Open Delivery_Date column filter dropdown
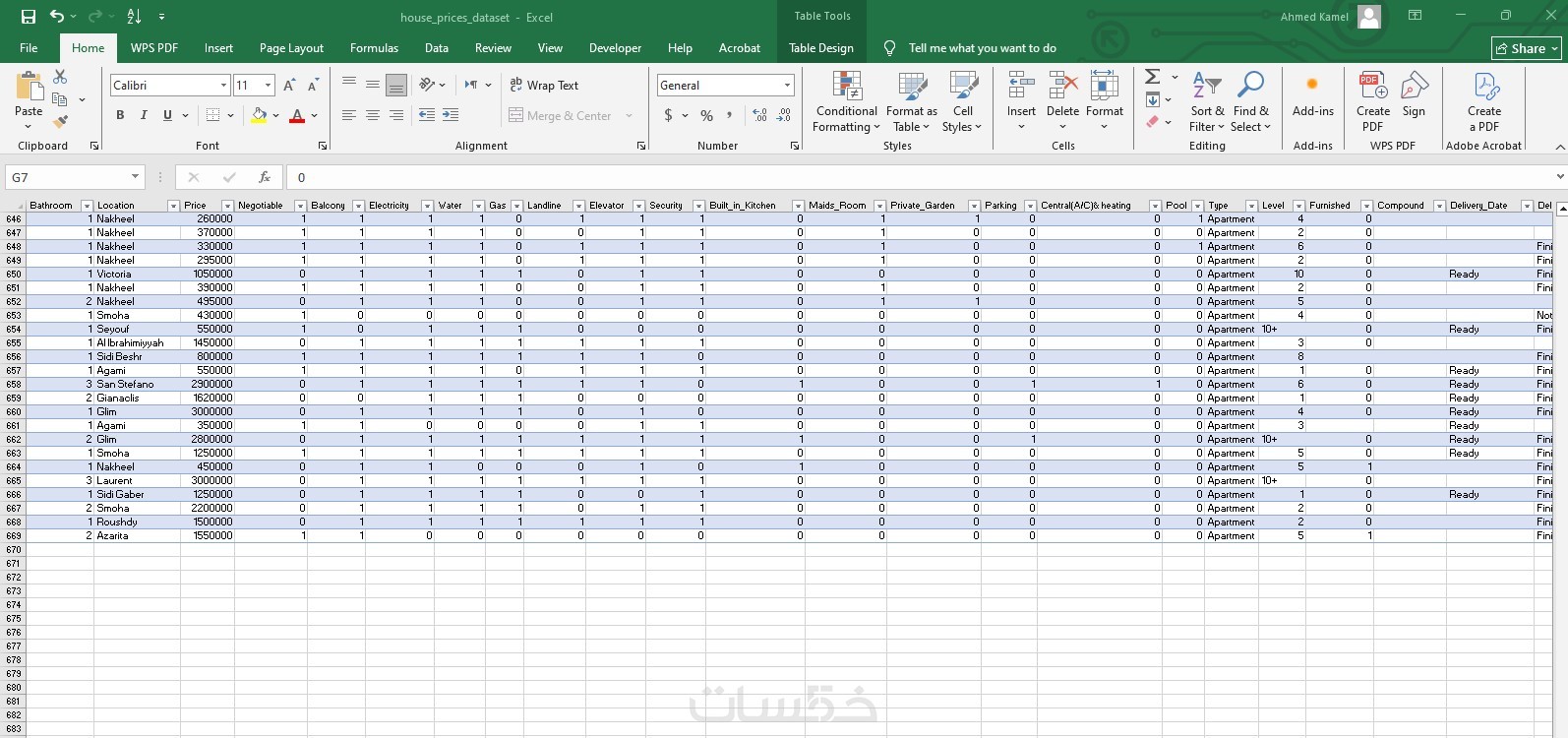This screenshot has height=738, width=1568. click(1527, 206)
